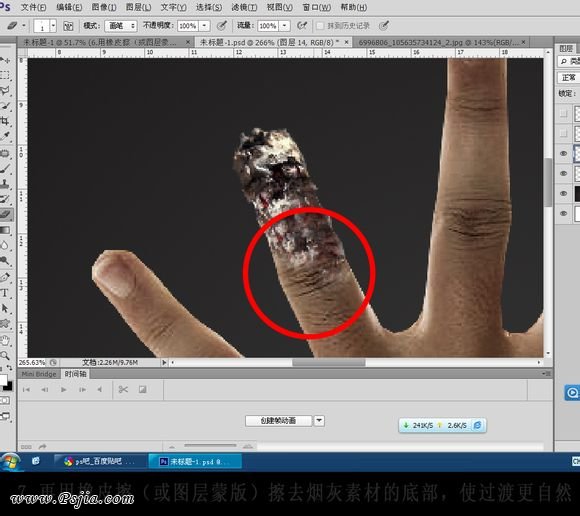Enable the 抹到历史记录 checkbox
Screen dimensions: 580x516
click(320, 26)
